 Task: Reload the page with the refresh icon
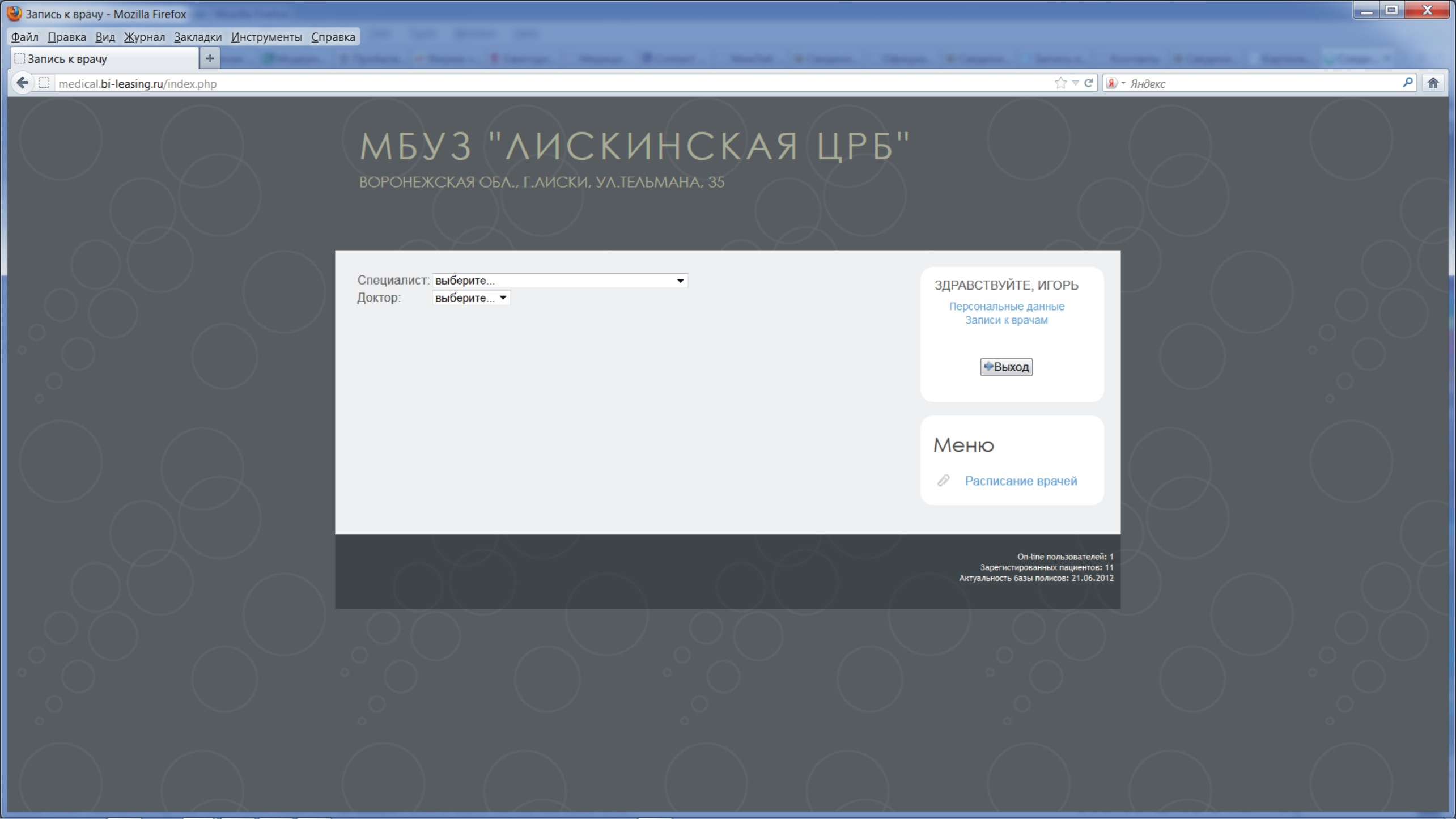[1089, 83]
